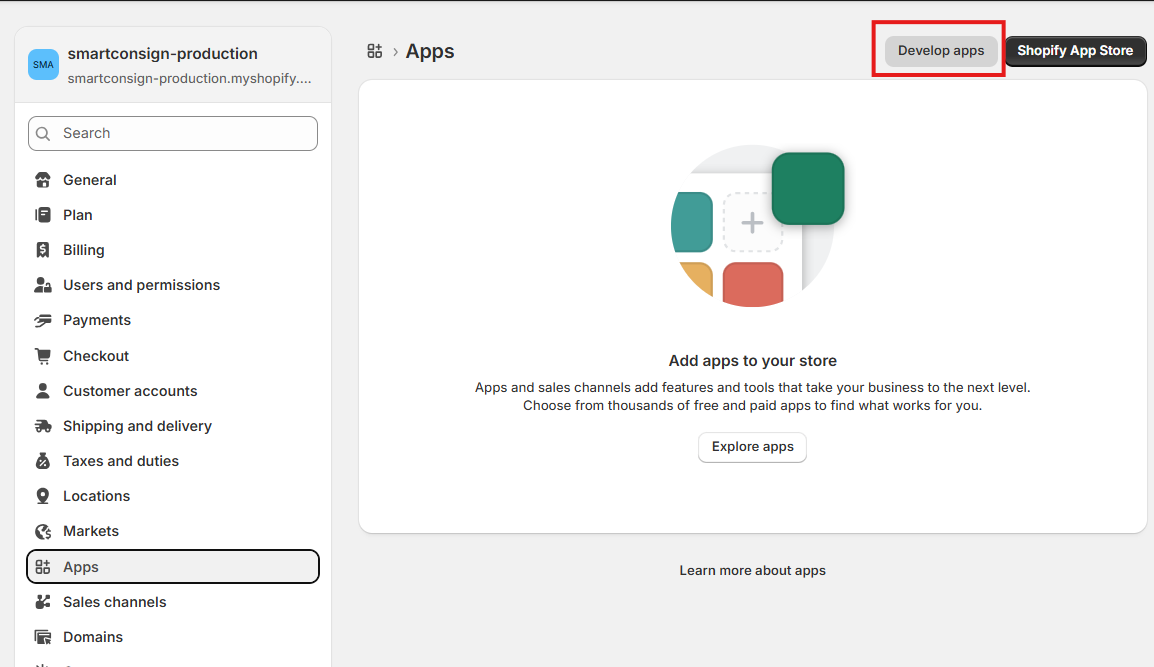1154x667 pixels.
Task: Open Checkout settings
Action: click(x=173, y=356)
